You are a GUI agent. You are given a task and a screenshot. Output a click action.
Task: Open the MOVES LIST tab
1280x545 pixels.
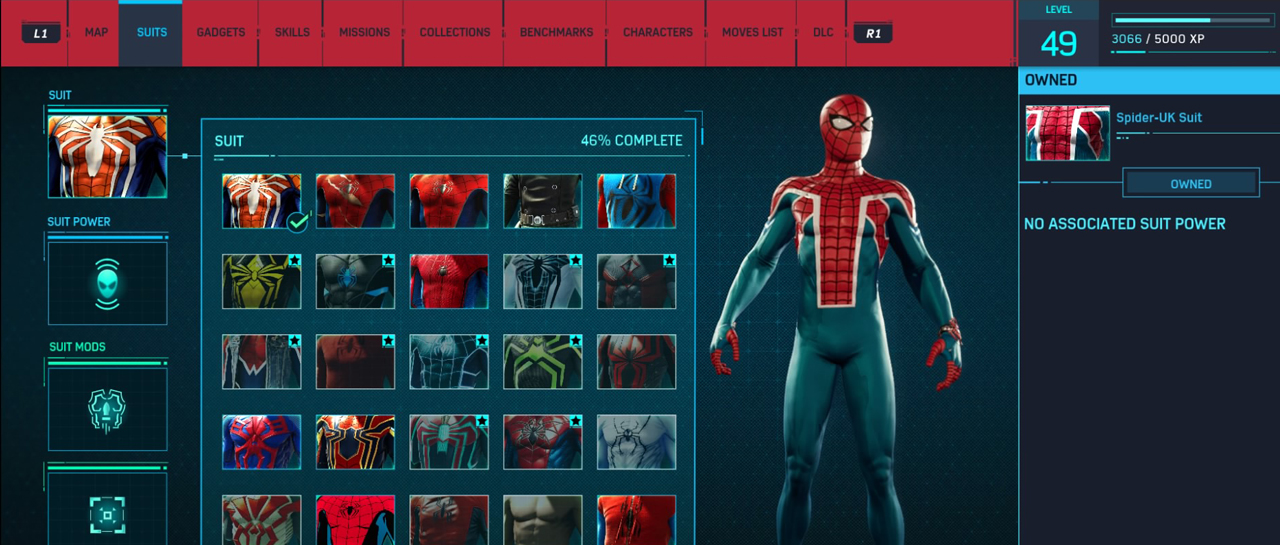click(x=752, y=33)
